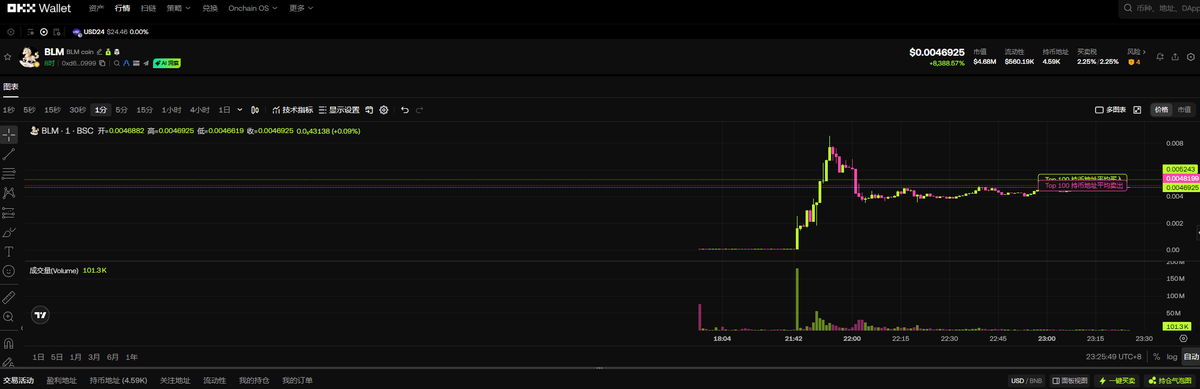Select the 15分 time interval
The height and width of the screenshot is (389, 1200).
(145, 110)
